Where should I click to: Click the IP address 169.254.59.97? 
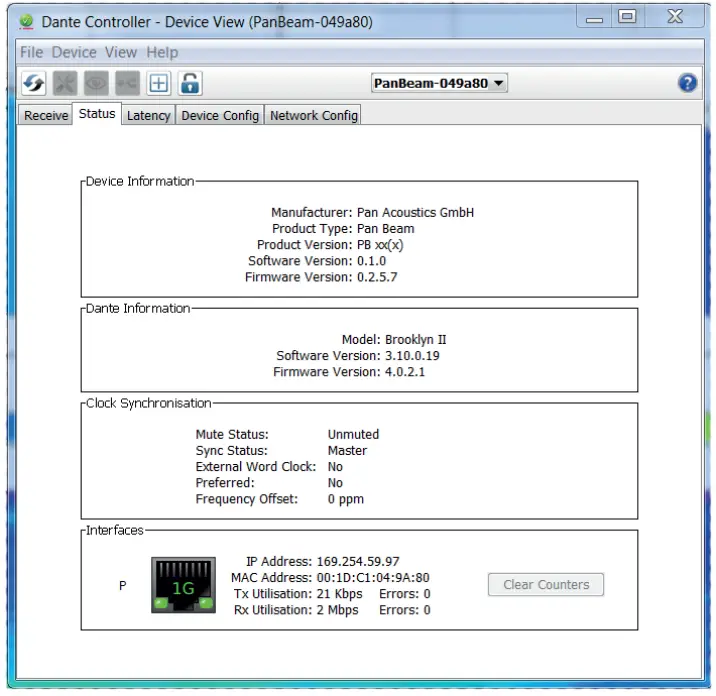pyautogui.click(x=358, y=561)
